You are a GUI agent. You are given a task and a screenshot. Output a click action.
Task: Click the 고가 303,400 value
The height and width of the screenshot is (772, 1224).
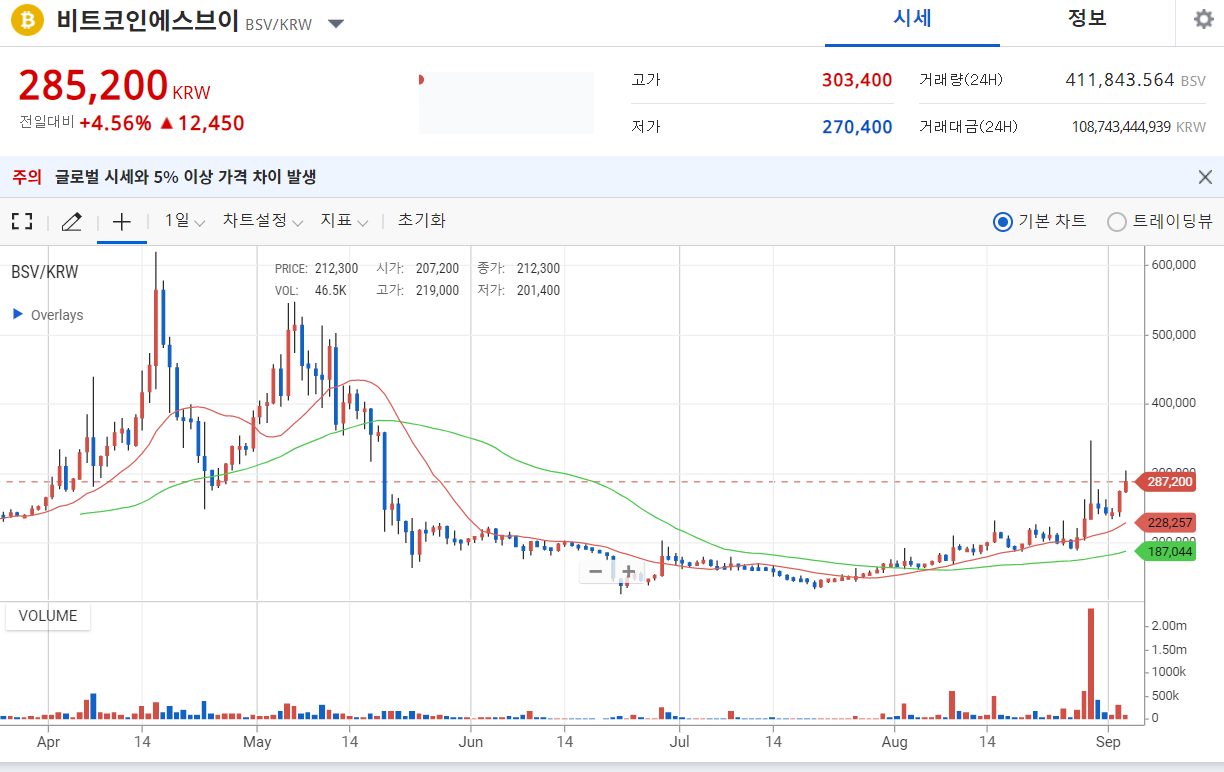pyautogui.click(x=857, y=80)
